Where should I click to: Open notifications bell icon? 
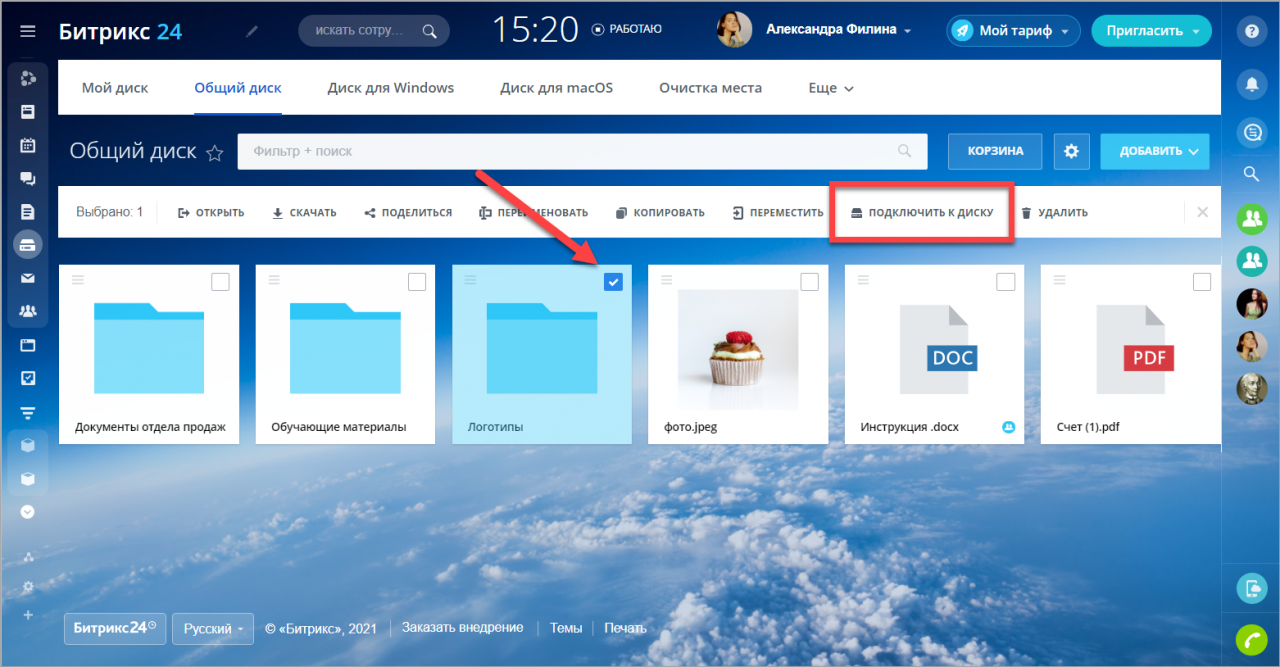pos(1251,84)
